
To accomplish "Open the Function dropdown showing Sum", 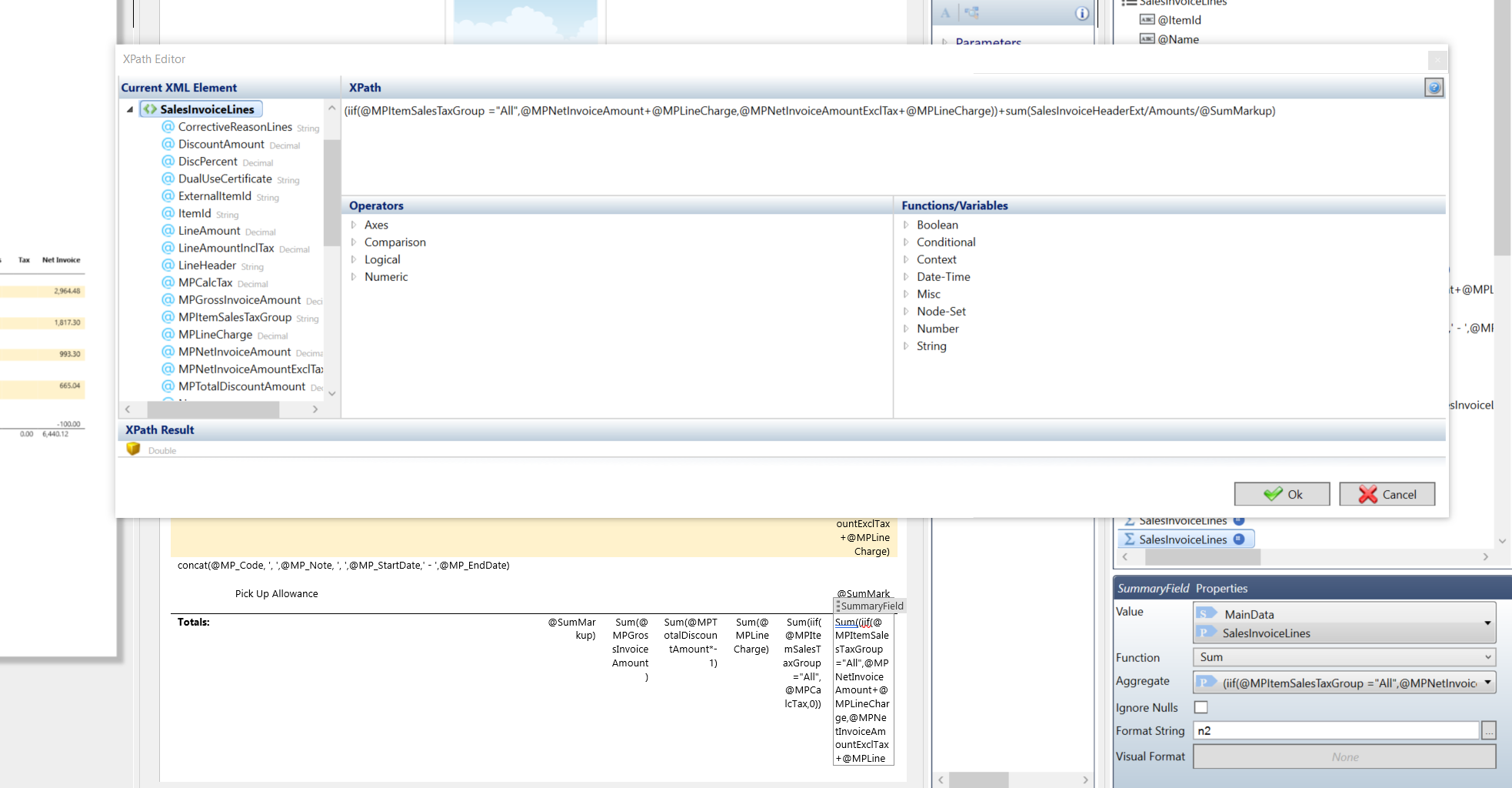I will tap(1343, 657).
